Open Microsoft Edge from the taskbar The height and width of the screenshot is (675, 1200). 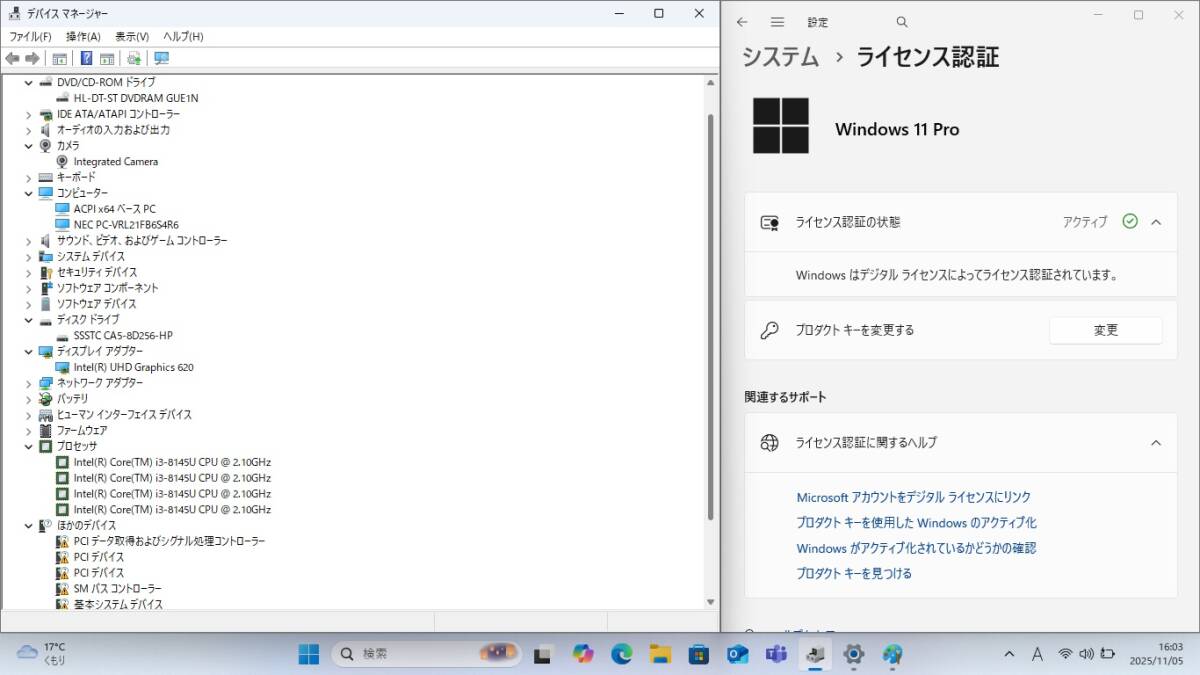621,654
